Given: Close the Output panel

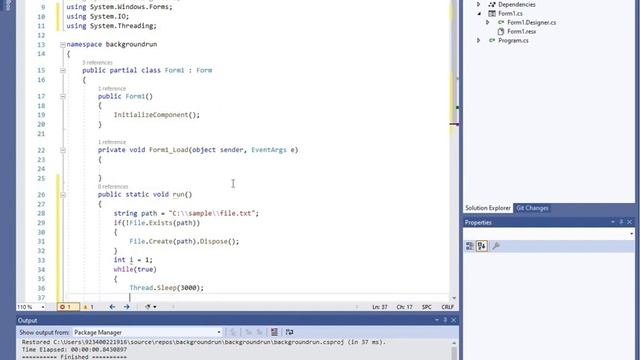Looking at the screenshot, I should (x=453, y=320).
